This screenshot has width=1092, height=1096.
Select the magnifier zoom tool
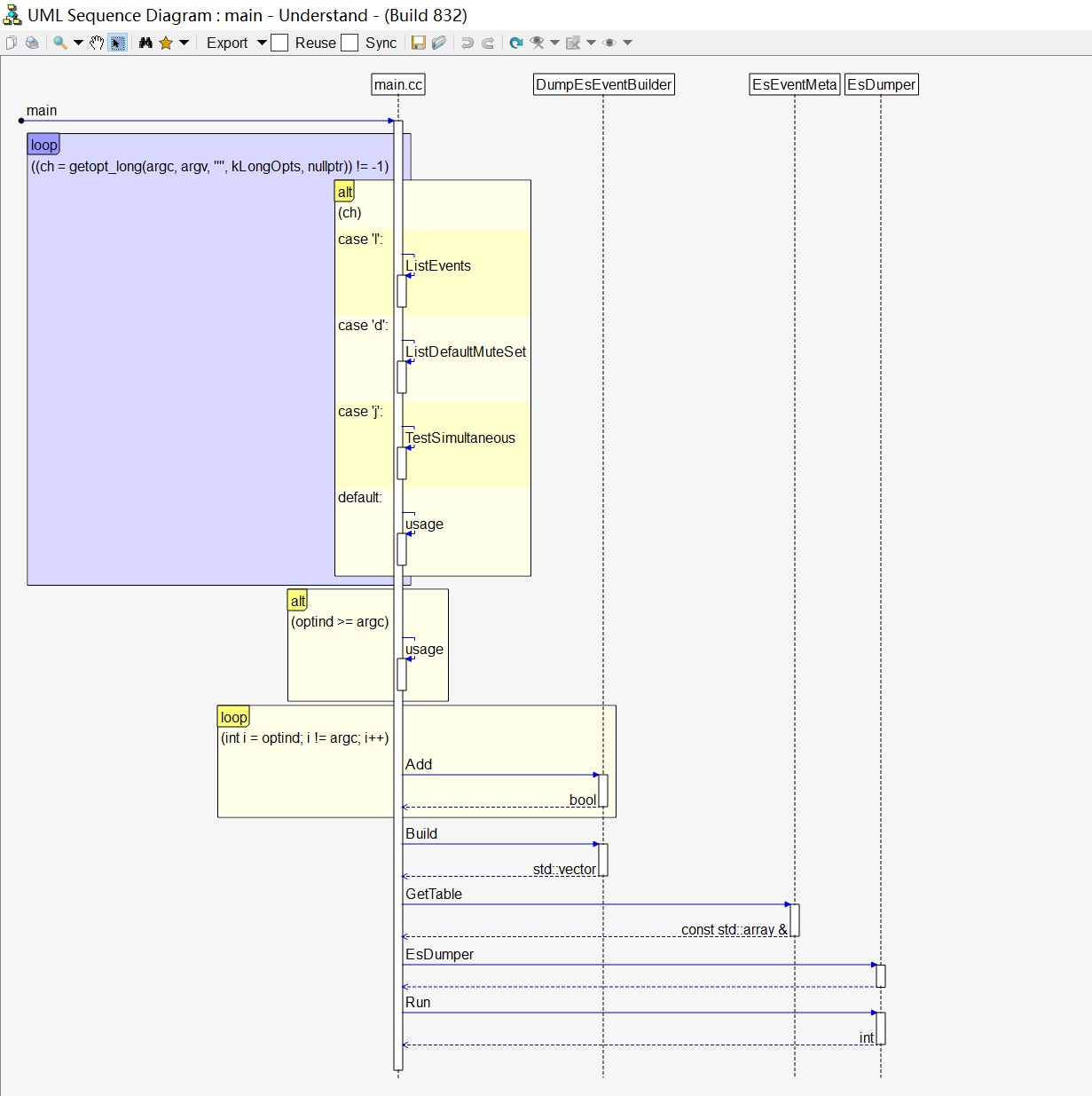point(60,43)
